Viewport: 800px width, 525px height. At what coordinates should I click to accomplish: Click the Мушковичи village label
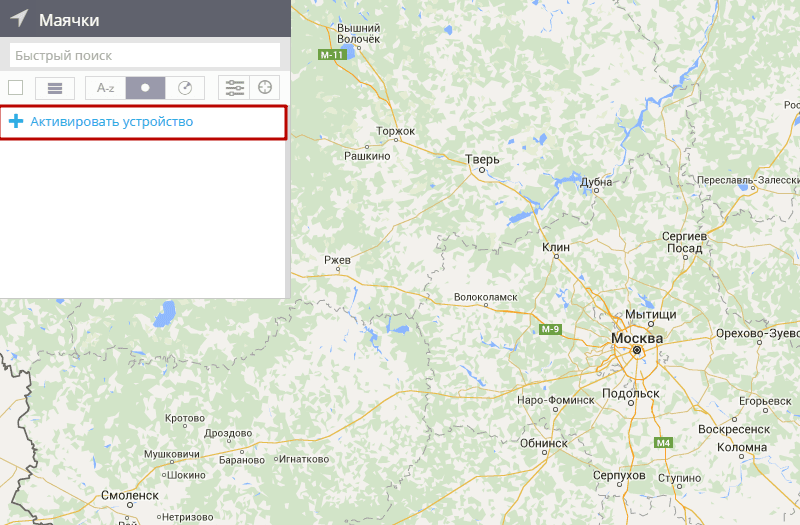[x=172, y=454]
